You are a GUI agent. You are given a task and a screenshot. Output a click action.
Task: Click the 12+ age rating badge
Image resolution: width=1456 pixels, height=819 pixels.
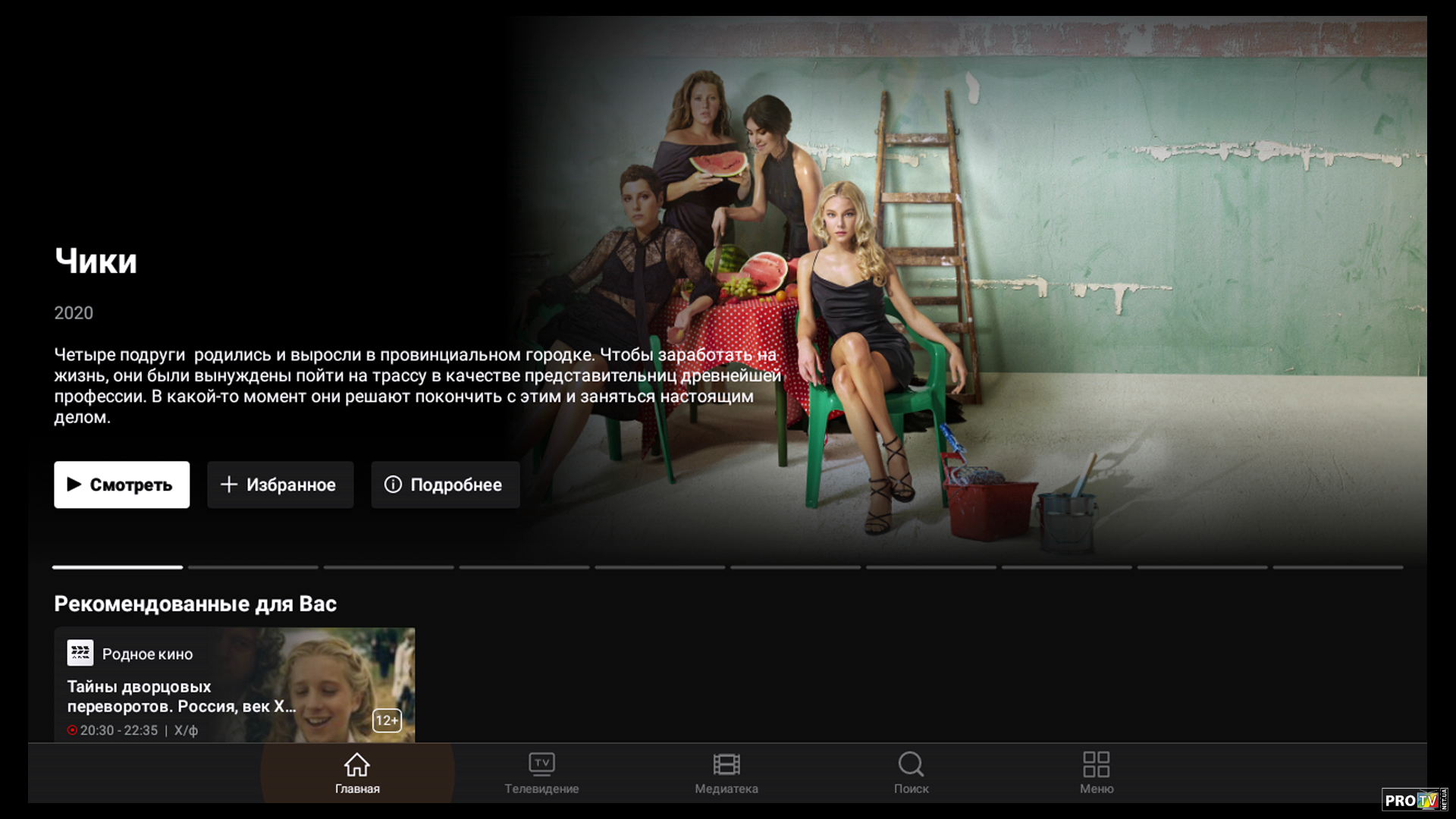(x=387, y=720)
